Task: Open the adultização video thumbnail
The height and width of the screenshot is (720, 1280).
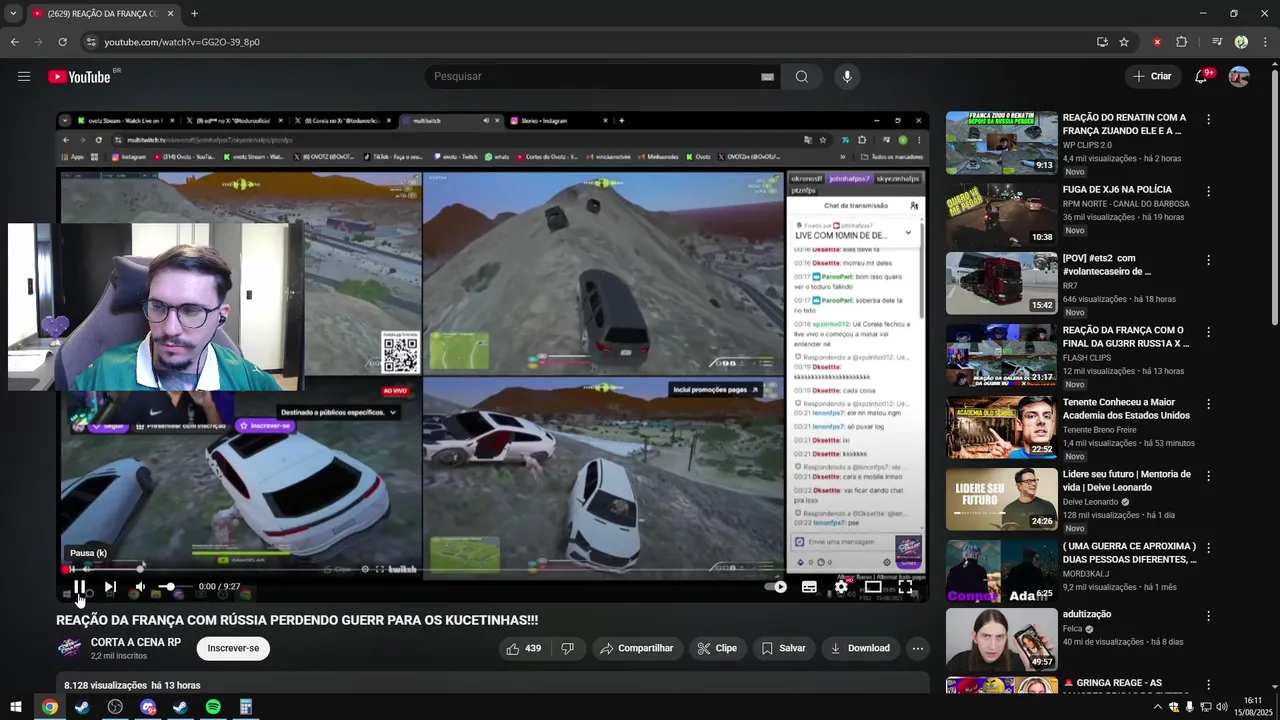Action: pos(1001,639)
